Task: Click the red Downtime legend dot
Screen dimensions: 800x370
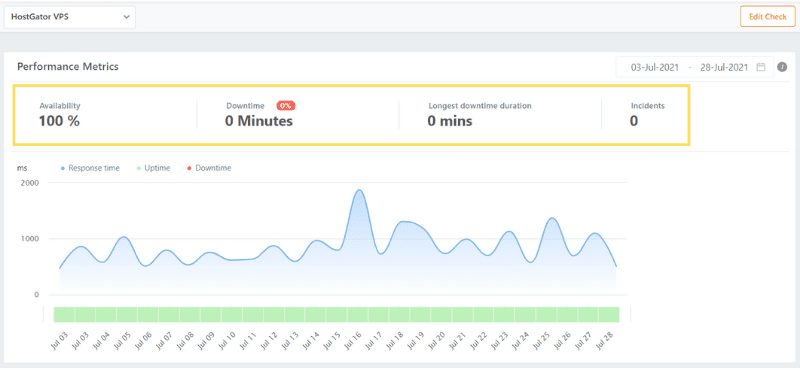Action: pos(190,168)
